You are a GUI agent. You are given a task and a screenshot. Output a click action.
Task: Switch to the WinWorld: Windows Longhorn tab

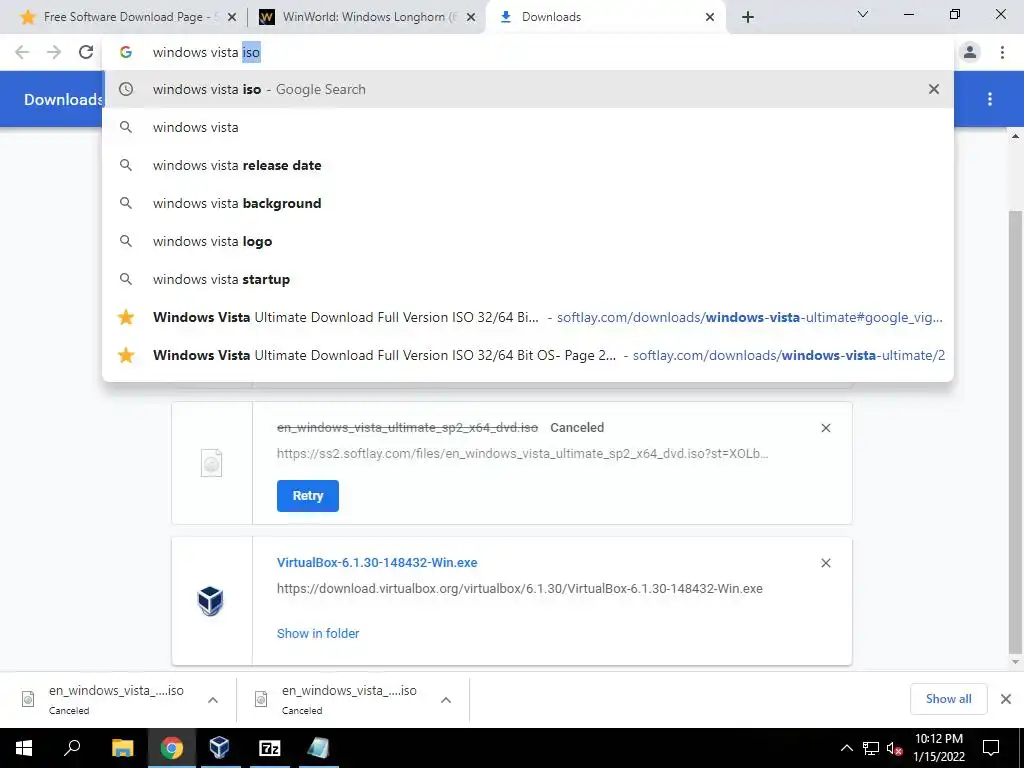click(366, 18)
